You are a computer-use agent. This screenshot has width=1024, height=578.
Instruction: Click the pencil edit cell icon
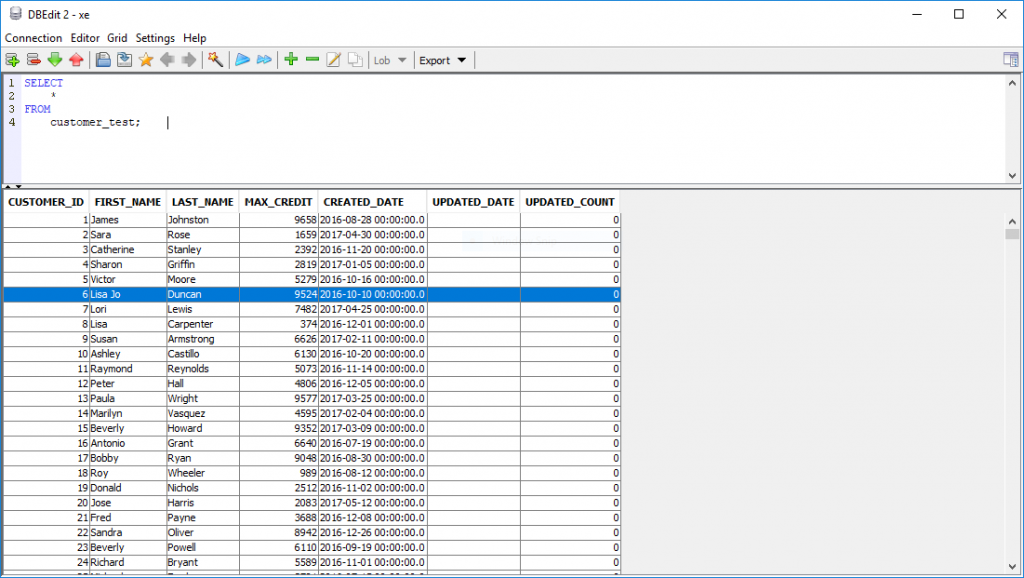pyautogui.click(x=333, y=60)
